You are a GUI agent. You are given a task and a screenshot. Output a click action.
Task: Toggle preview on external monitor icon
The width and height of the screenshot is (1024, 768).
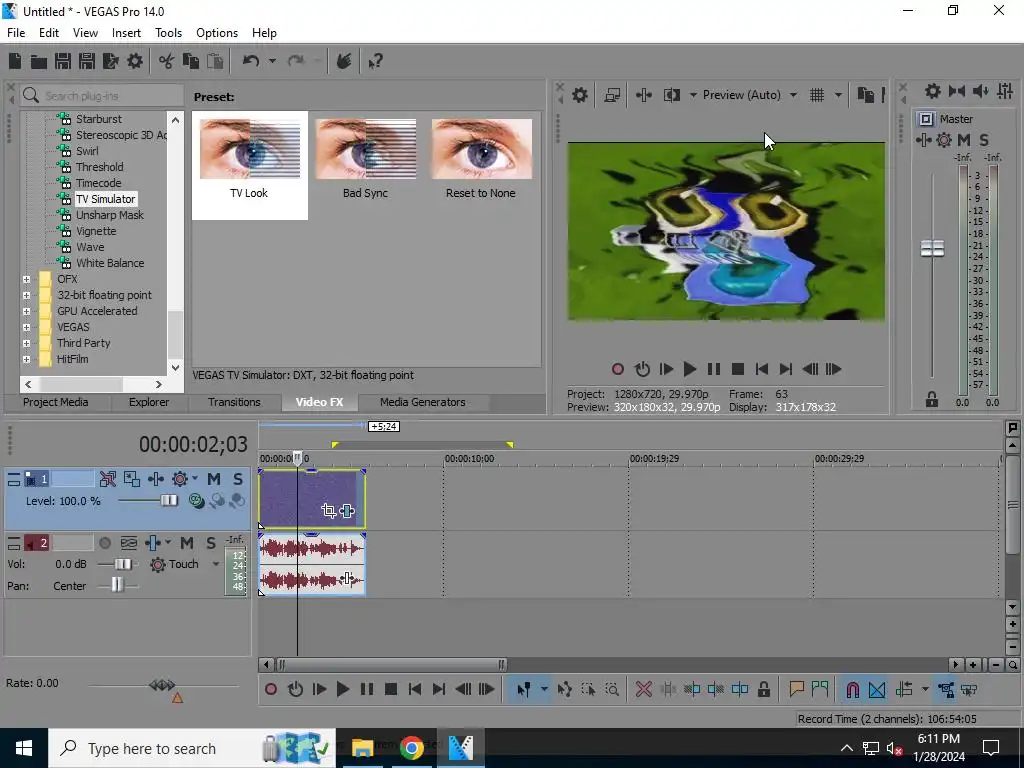[x=612, y=95]
